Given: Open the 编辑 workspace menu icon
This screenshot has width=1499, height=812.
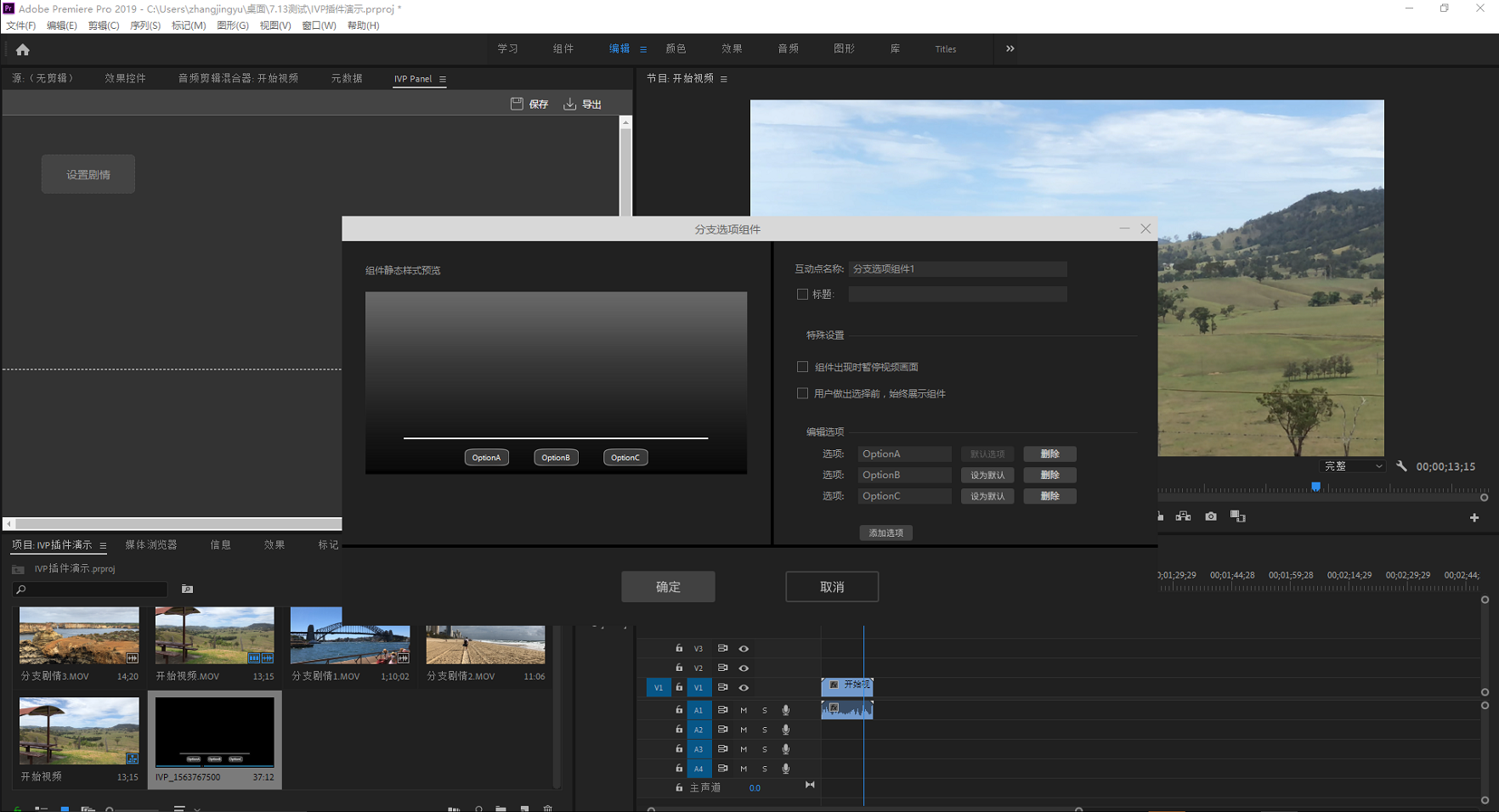Looking at the screenshot, I should click(x=643, y=49).
